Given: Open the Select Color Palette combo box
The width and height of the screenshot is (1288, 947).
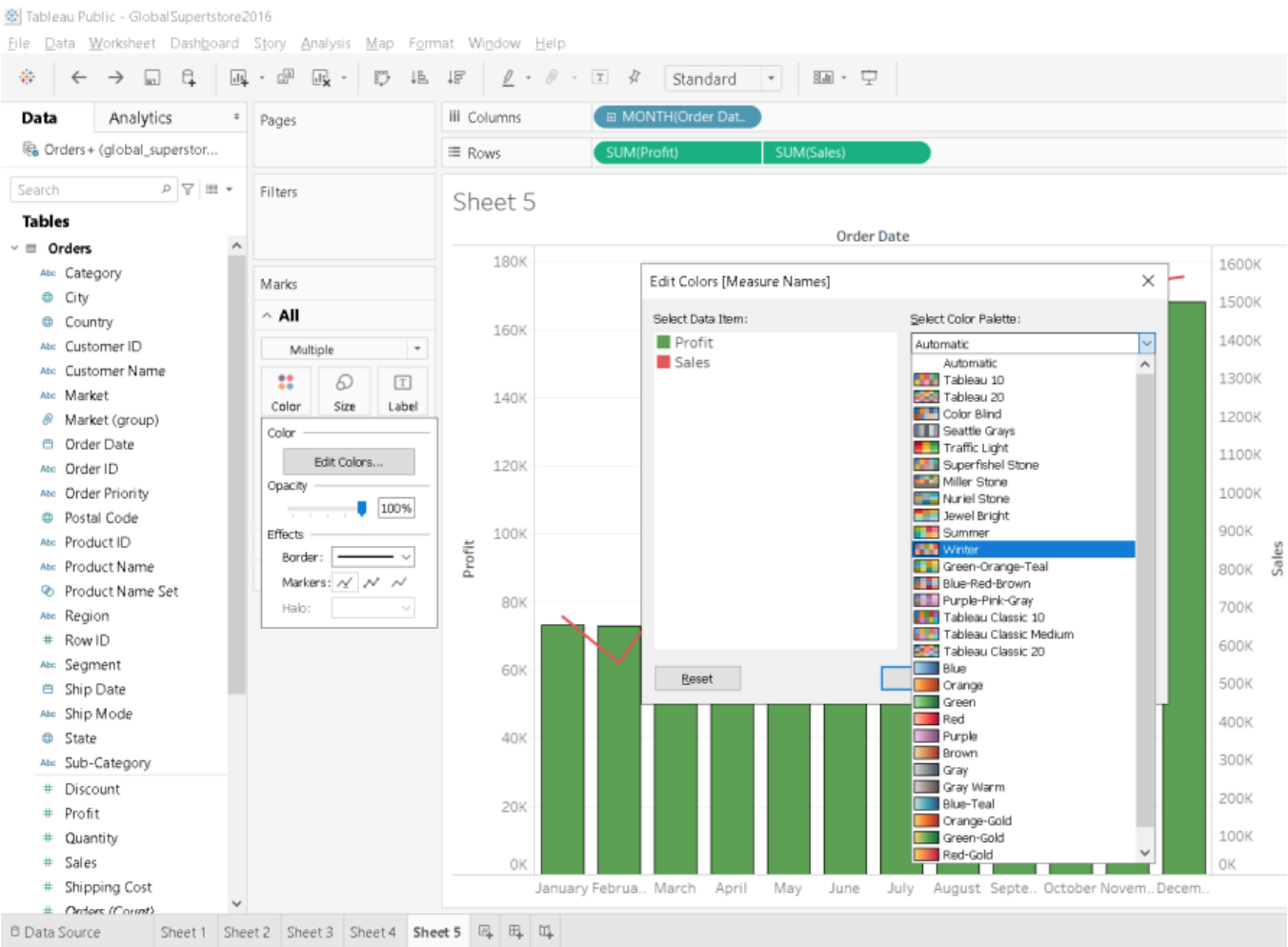Looking at the screenshot, I should (x=1034, y=343).
